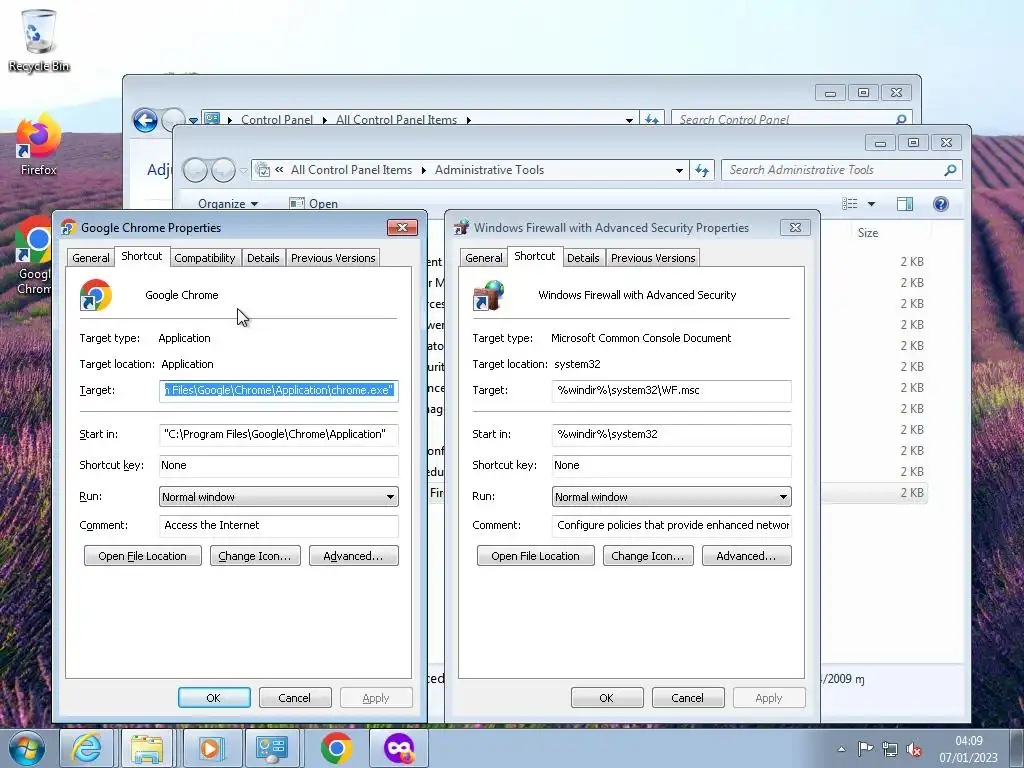Open Help via the question mark icon
The height and width of the screenshot is (768, 1024).
pos(940,204)
